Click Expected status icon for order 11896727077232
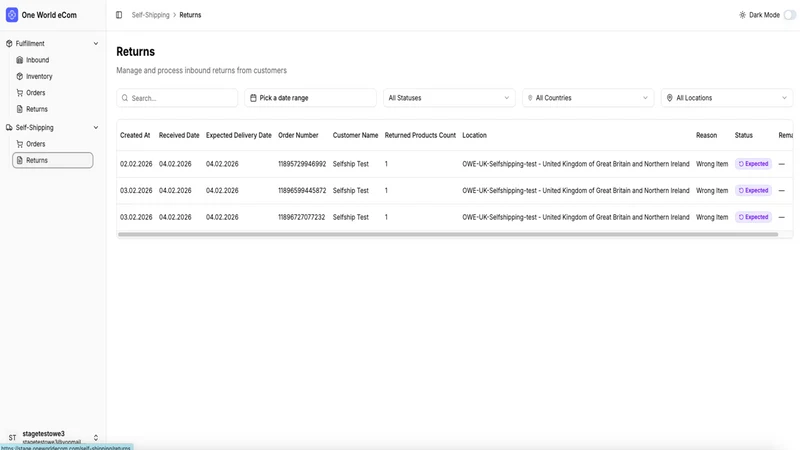Screen dimensions: 800x450 point(741,217)
